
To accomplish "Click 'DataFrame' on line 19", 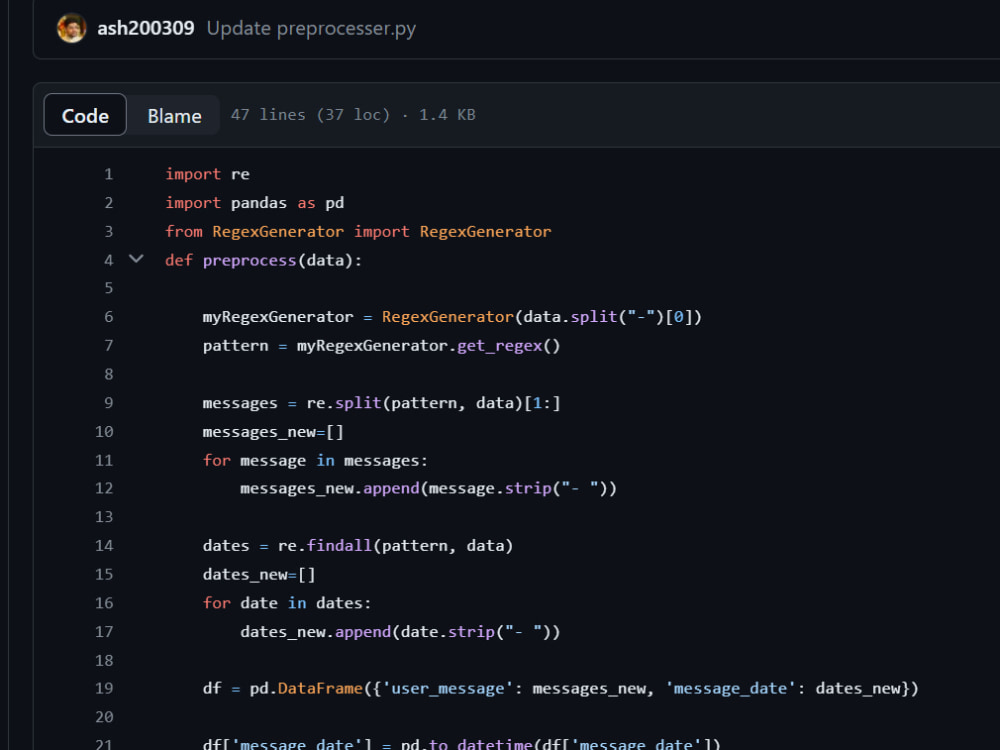I will pos(320,689).
